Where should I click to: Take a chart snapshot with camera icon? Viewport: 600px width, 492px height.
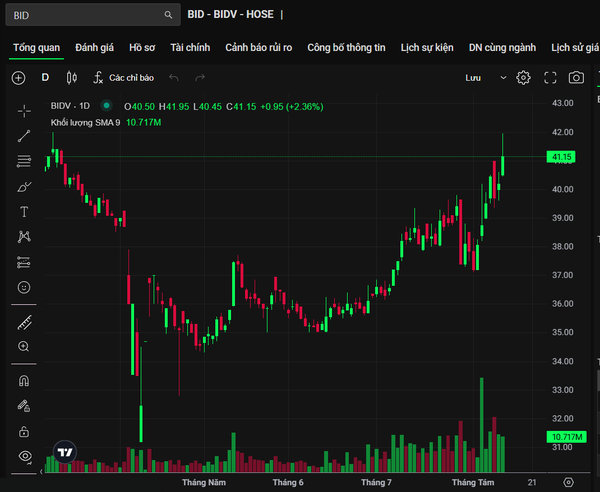click(576, 78)
